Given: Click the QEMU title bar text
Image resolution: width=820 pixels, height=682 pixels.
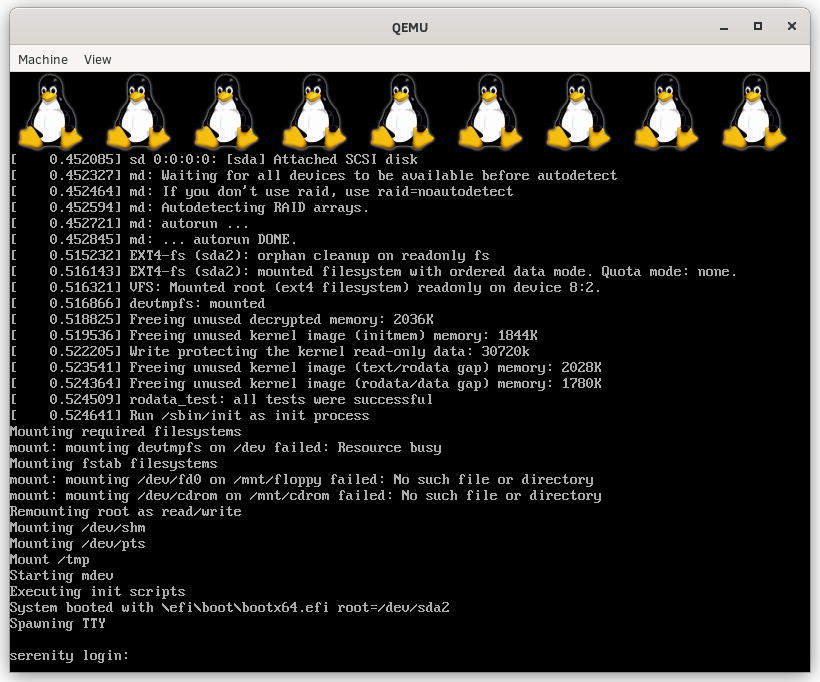Looking at the screenshot, I should coord(409,28).
